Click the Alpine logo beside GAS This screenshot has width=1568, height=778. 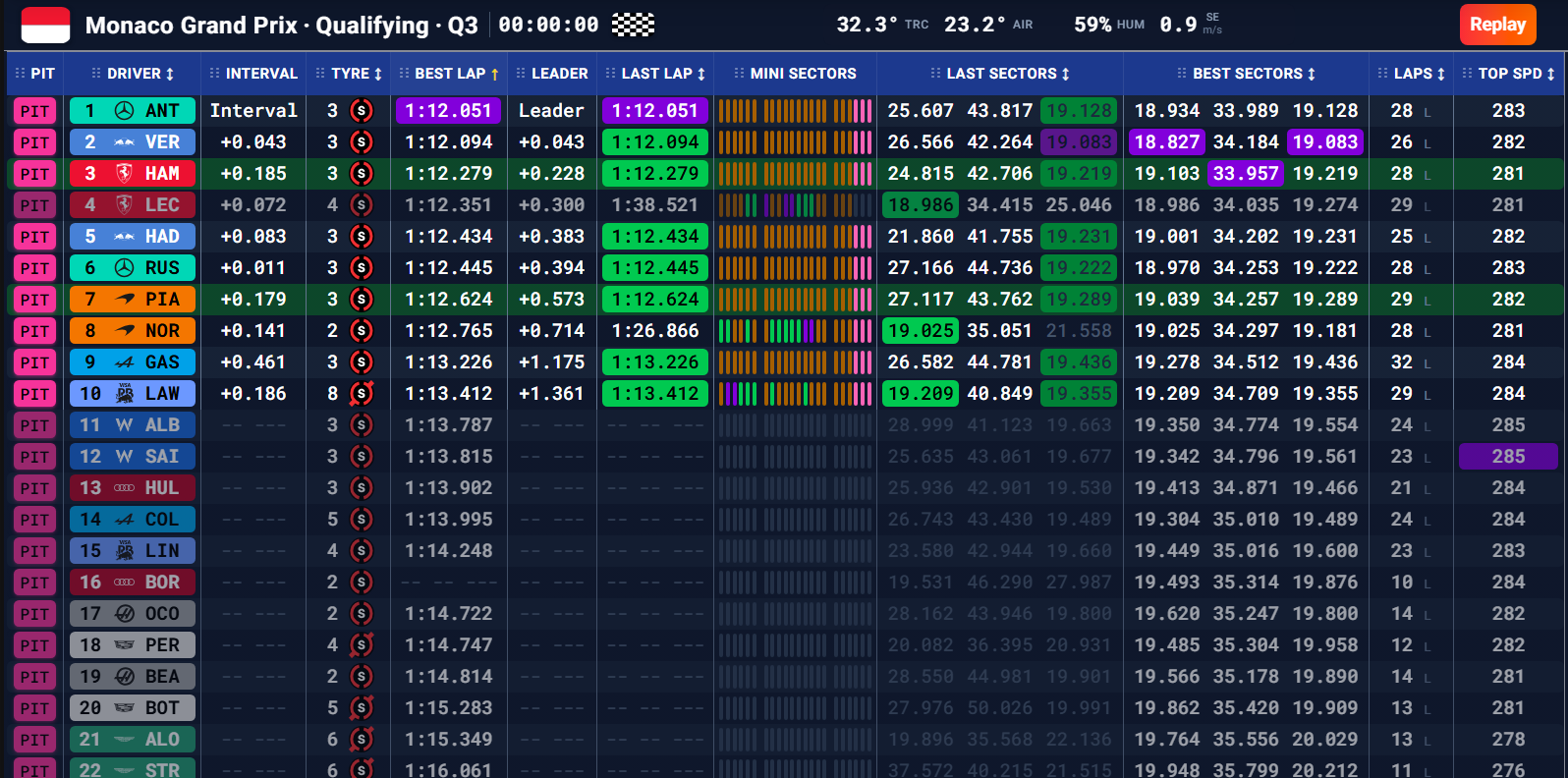[125, 362]
